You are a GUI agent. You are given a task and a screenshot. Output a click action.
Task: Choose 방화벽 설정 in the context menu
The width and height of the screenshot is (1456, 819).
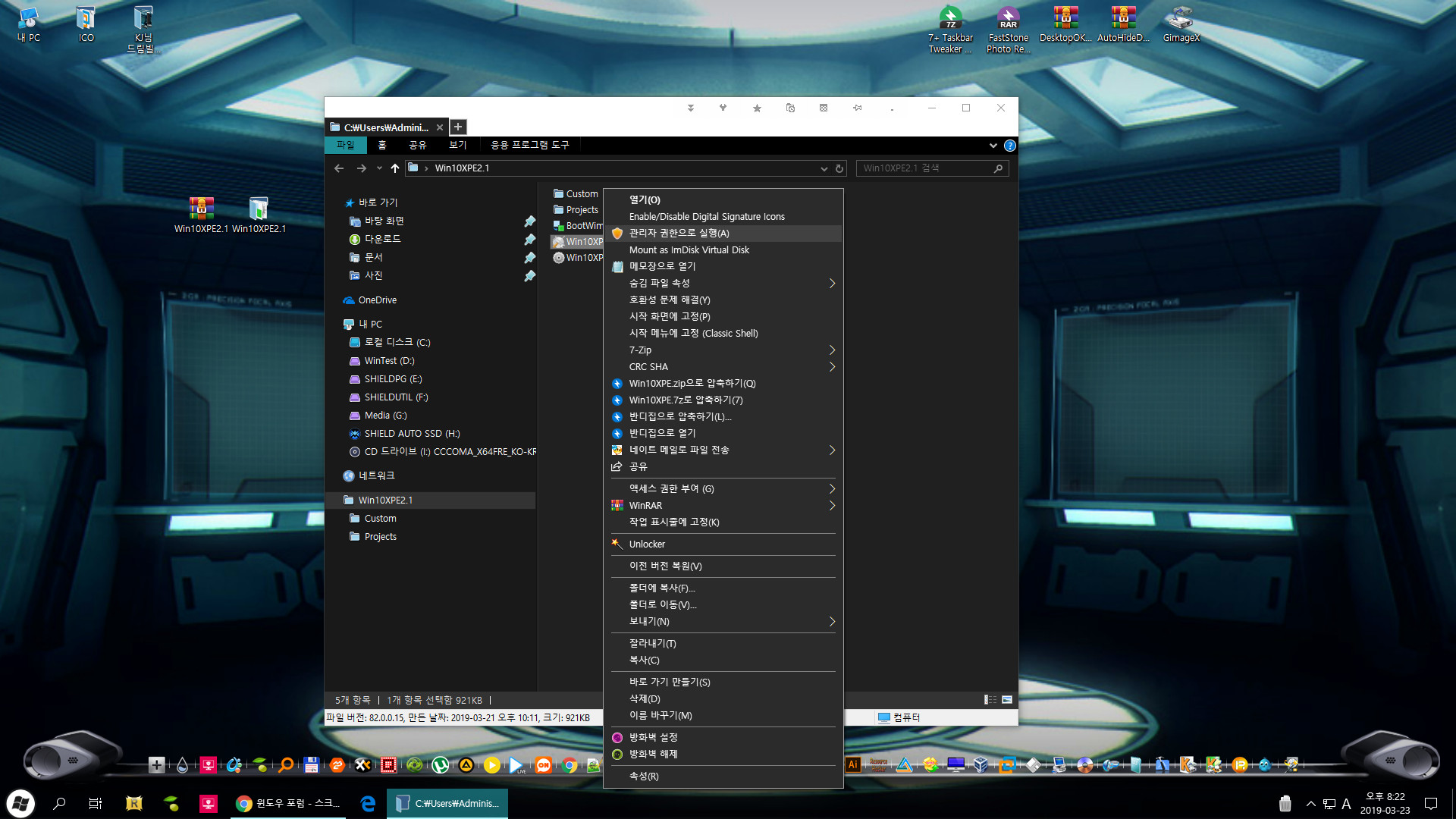coord(723,738)
